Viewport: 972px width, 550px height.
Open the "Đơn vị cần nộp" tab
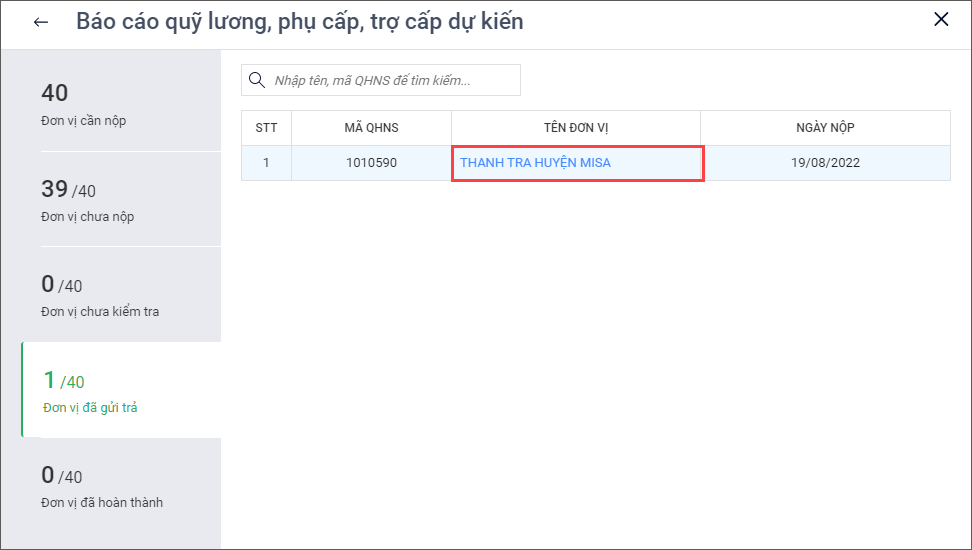point(110,104)
